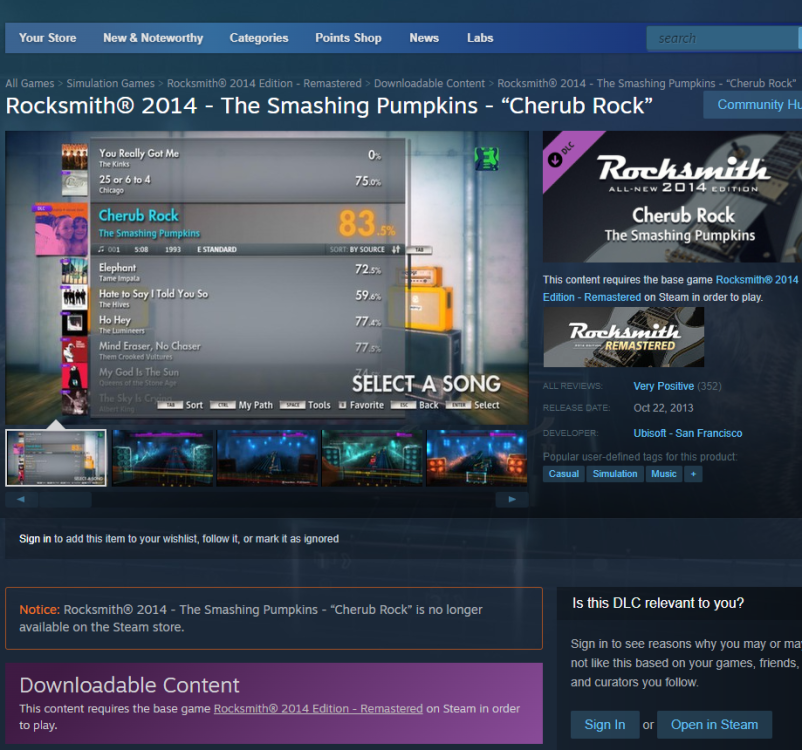Click the Open in Steam button
The width and height of the screenshot is (802, 750).
[714, 725]
